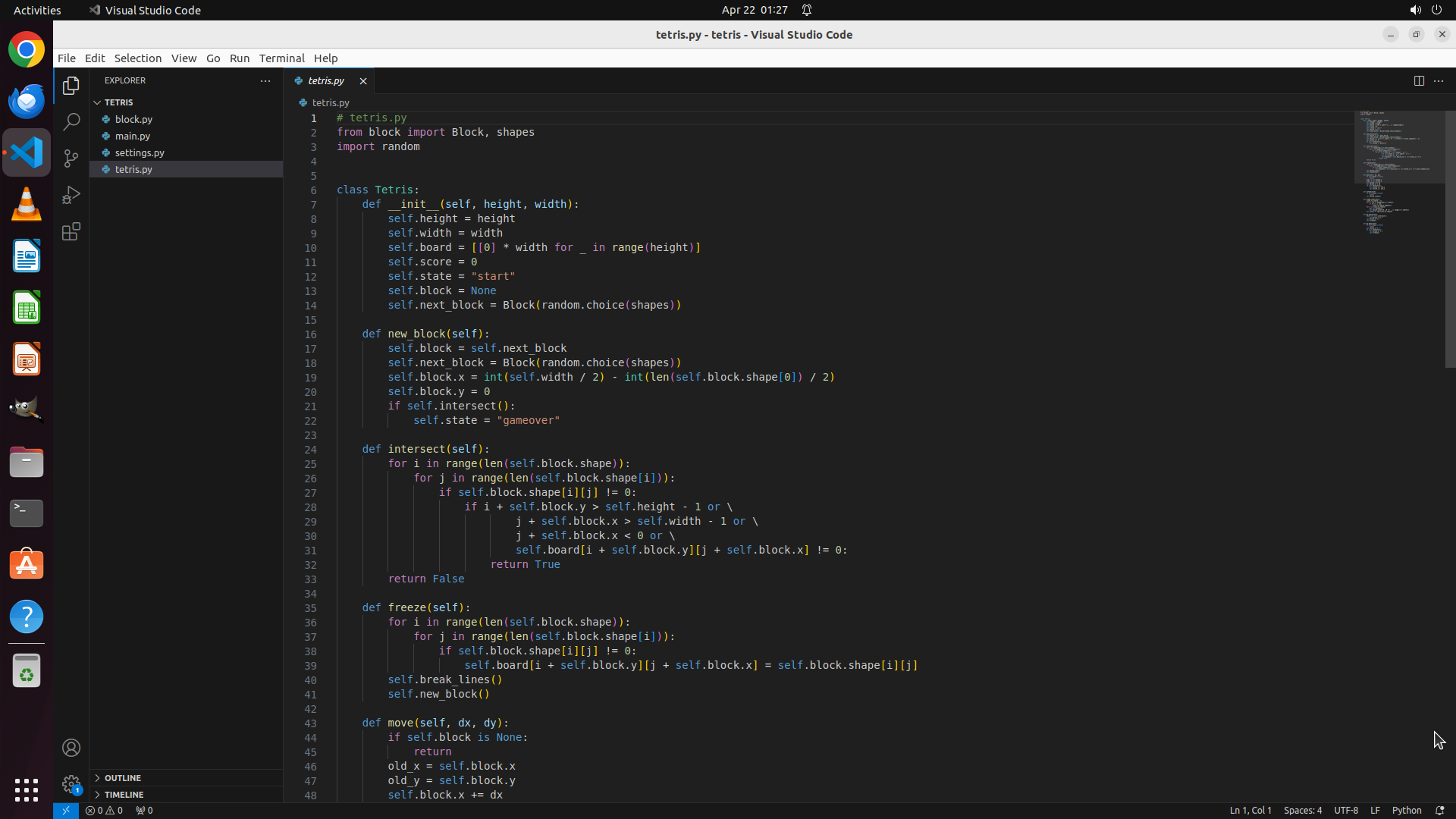Open the Search view in activity bar

point(71,121)
